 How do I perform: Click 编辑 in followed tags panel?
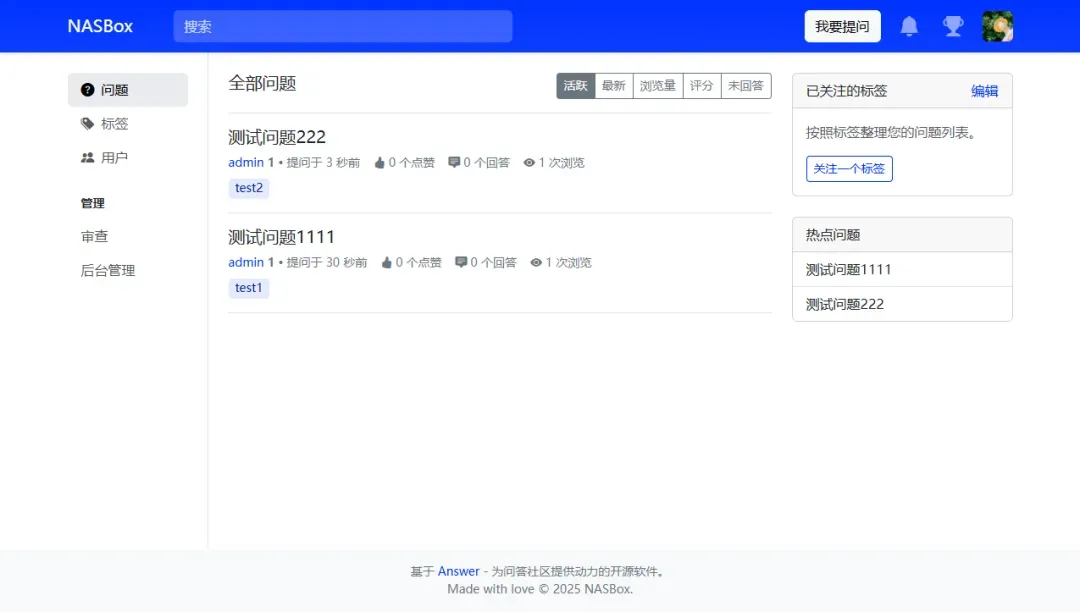[984, 91]
